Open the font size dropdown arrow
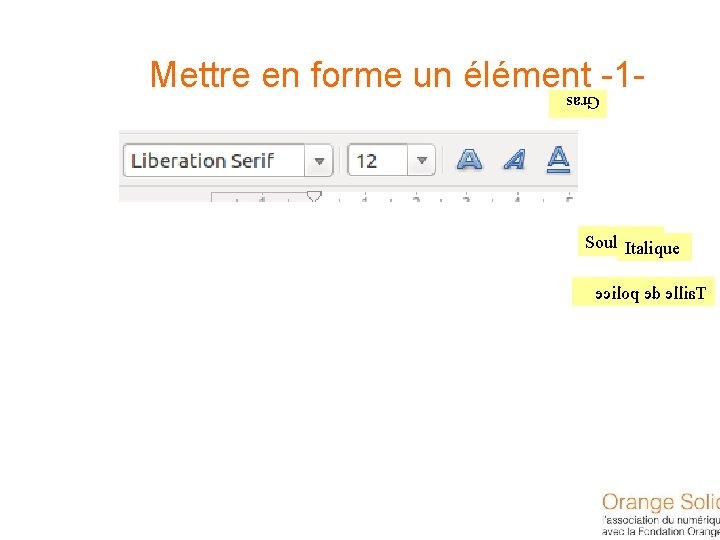 click(422, 160)
